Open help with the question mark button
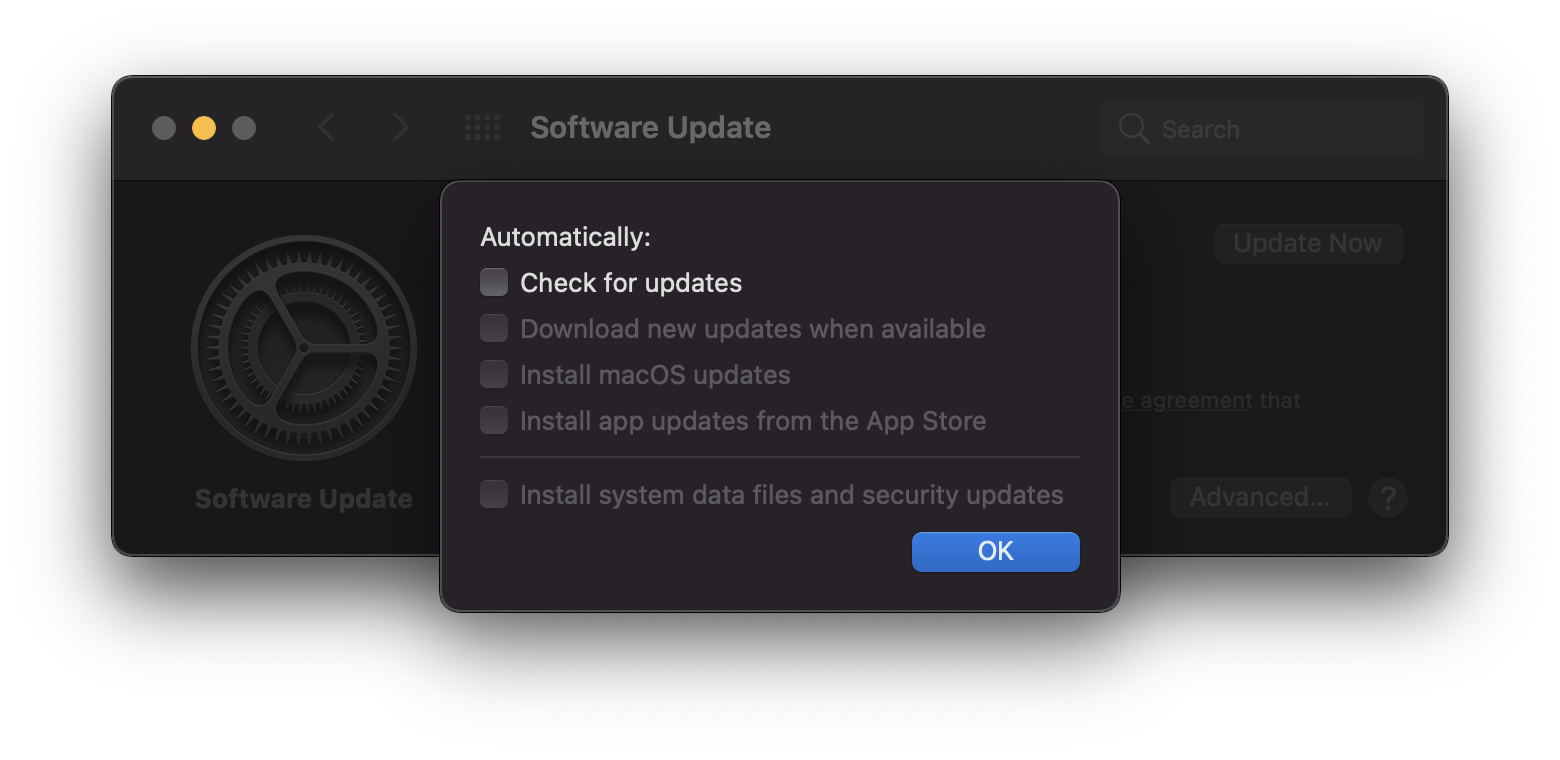 1388,497
